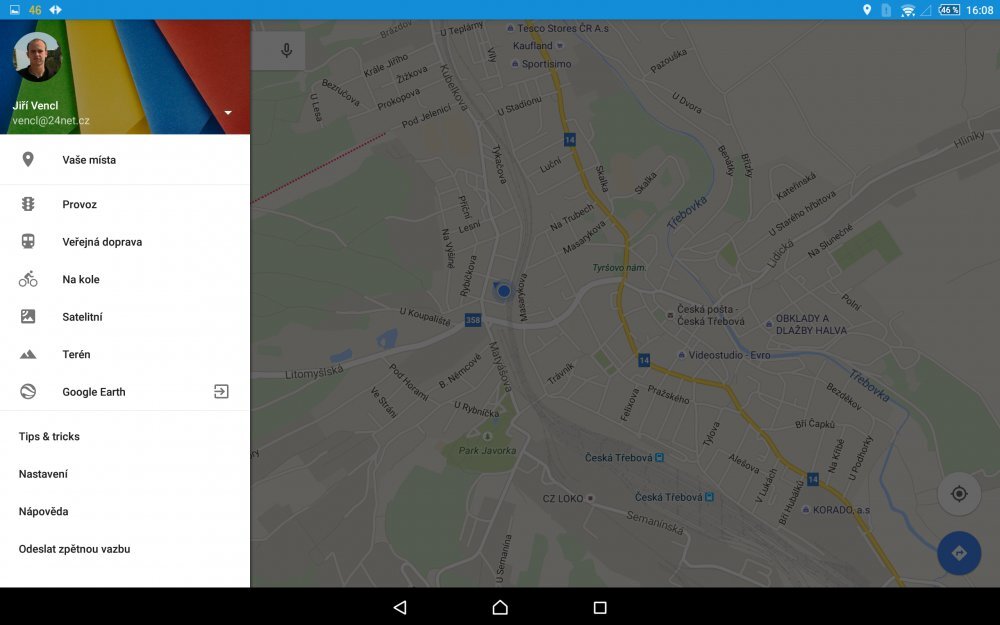Tap the Veřejná doprava transit icon

[27, 241]
